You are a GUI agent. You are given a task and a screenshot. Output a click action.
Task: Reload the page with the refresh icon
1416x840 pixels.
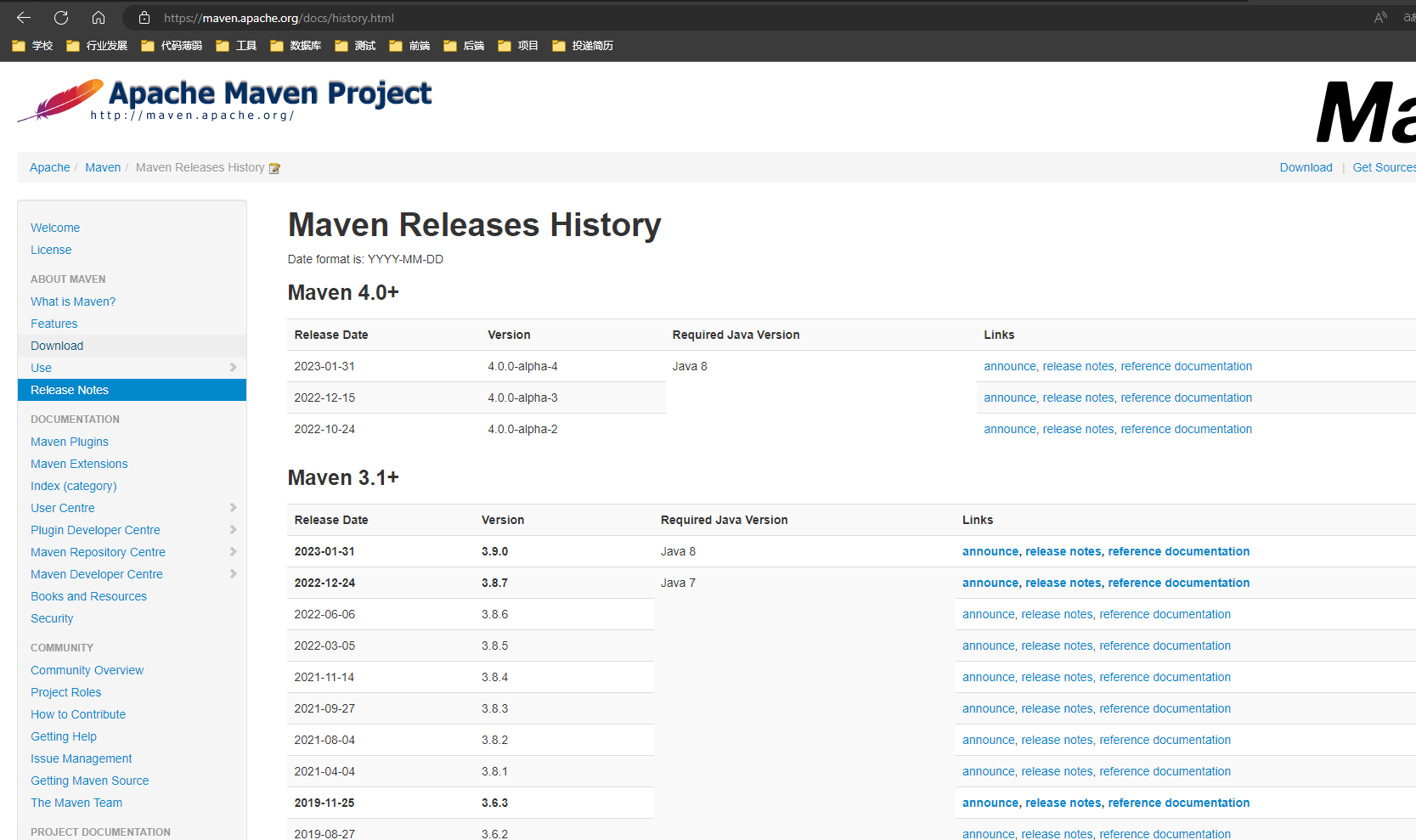click(61, 18)
